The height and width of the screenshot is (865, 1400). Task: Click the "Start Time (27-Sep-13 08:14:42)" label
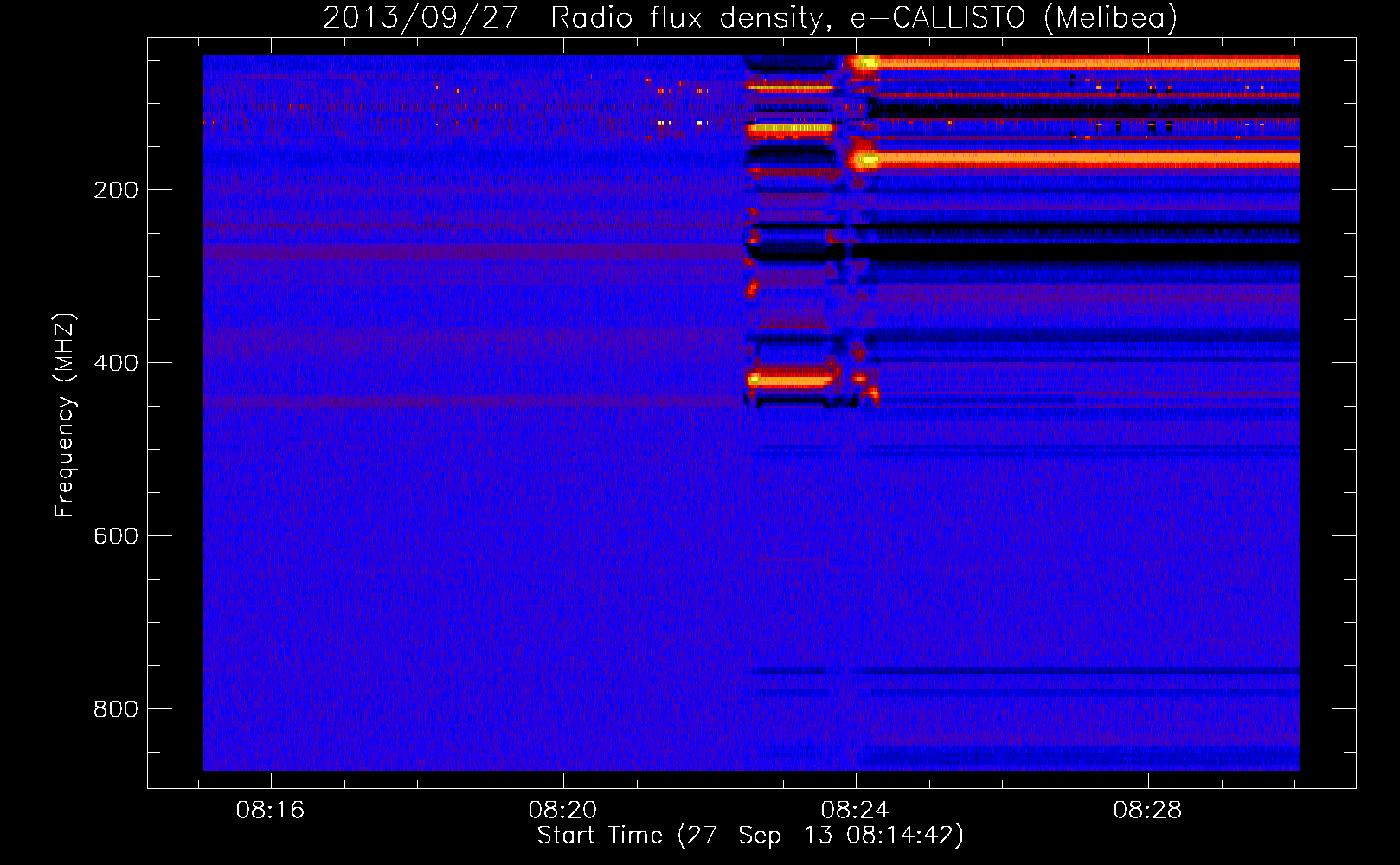pyautogui.click(x=750, y=836)
